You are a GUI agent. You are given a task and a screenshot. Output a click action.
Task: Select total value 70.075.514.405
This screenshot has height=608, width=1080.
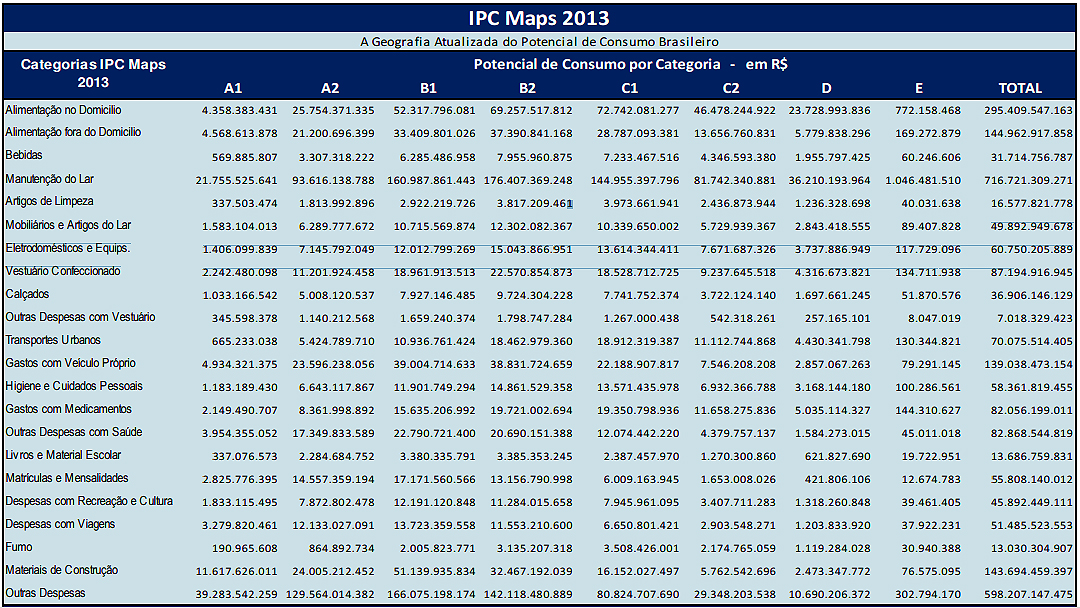coord(1032,342)
